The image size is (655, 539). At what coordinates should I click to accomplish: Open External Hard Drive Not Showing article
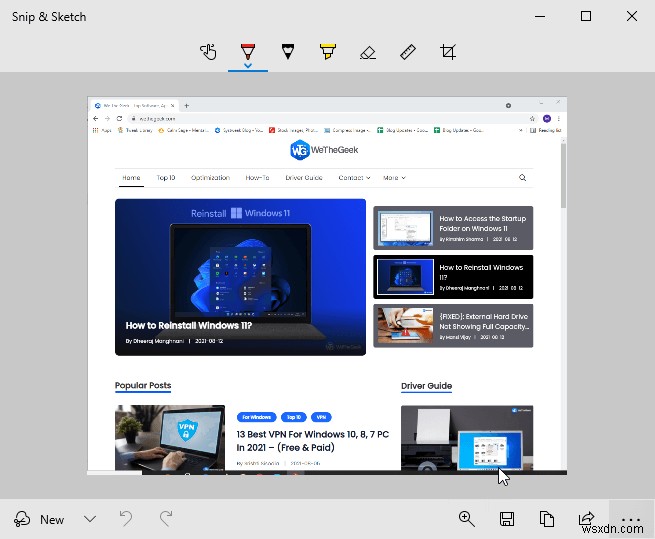(x=453, y=326)
